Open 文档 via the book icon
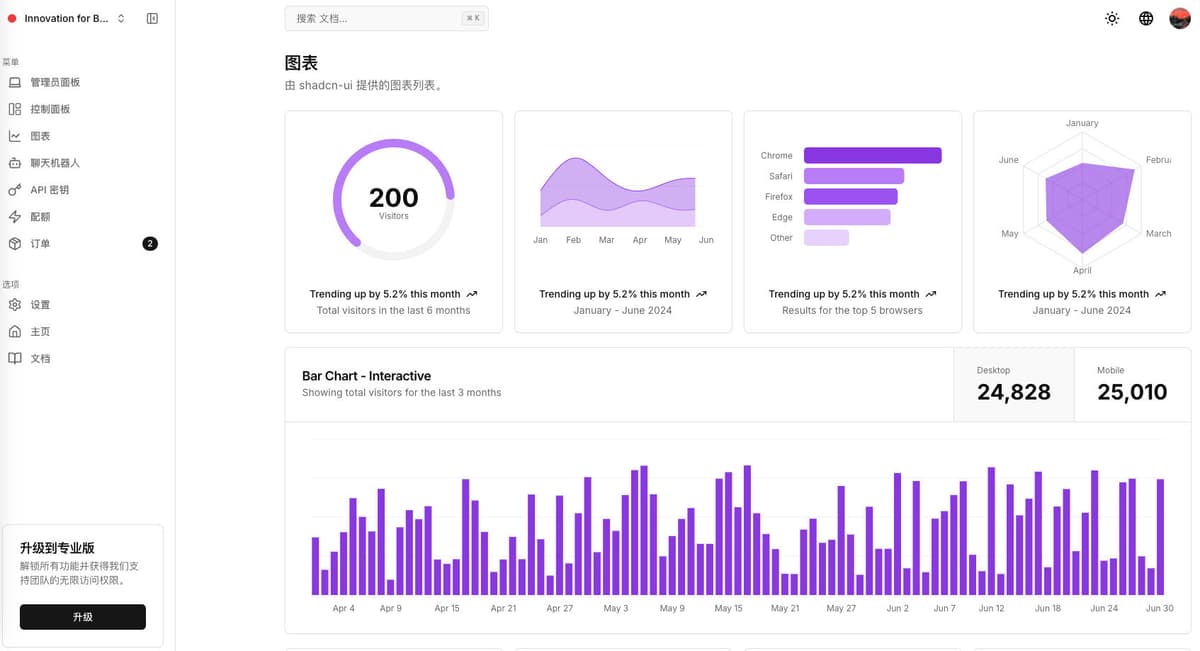The height and width of the screenshot is (651, 1200). 14,358
